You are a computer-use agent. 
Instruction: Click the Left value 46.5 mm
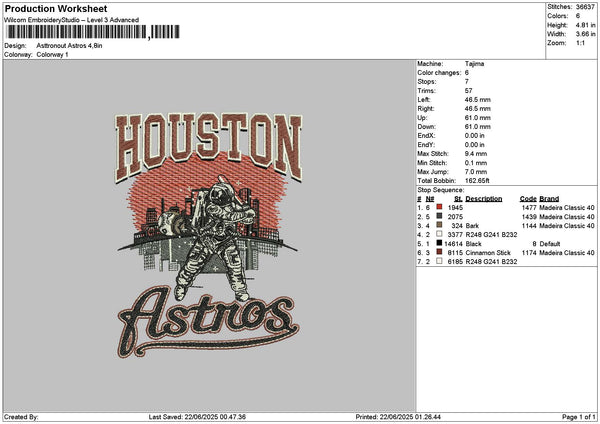coord(478,99)
